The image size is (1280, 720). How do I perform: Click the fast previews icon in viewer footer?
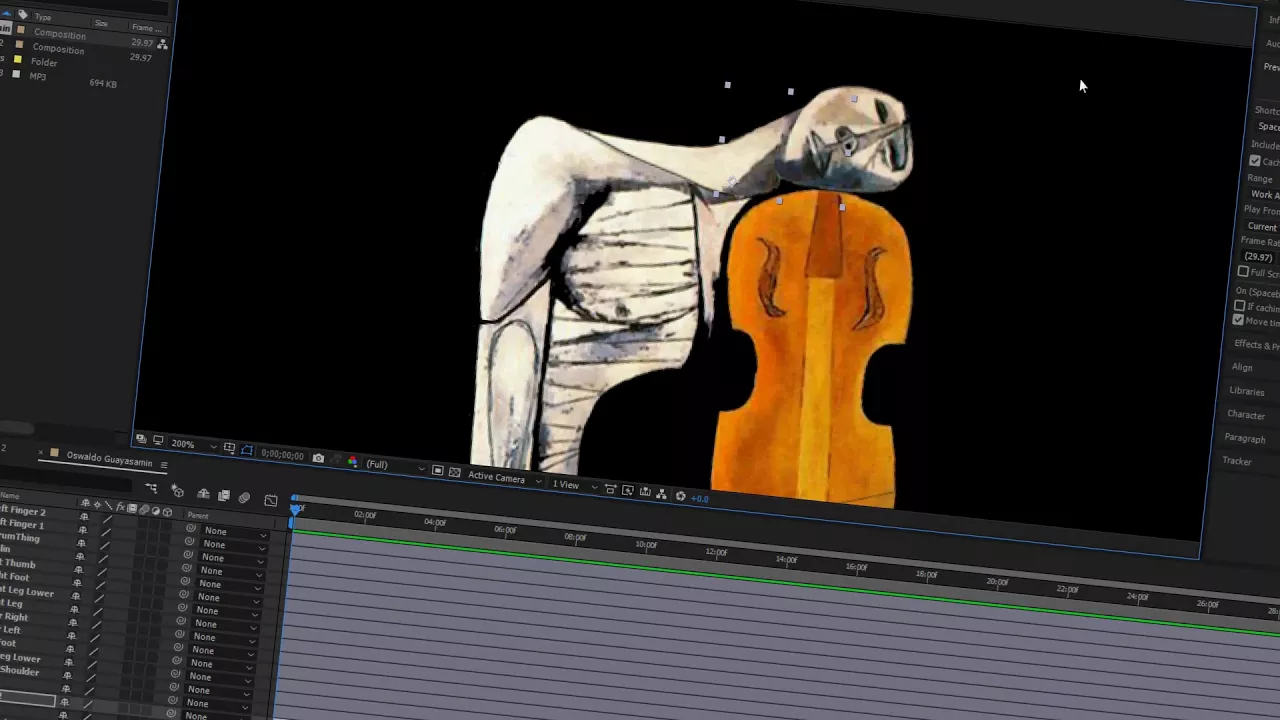click(628, 490)
